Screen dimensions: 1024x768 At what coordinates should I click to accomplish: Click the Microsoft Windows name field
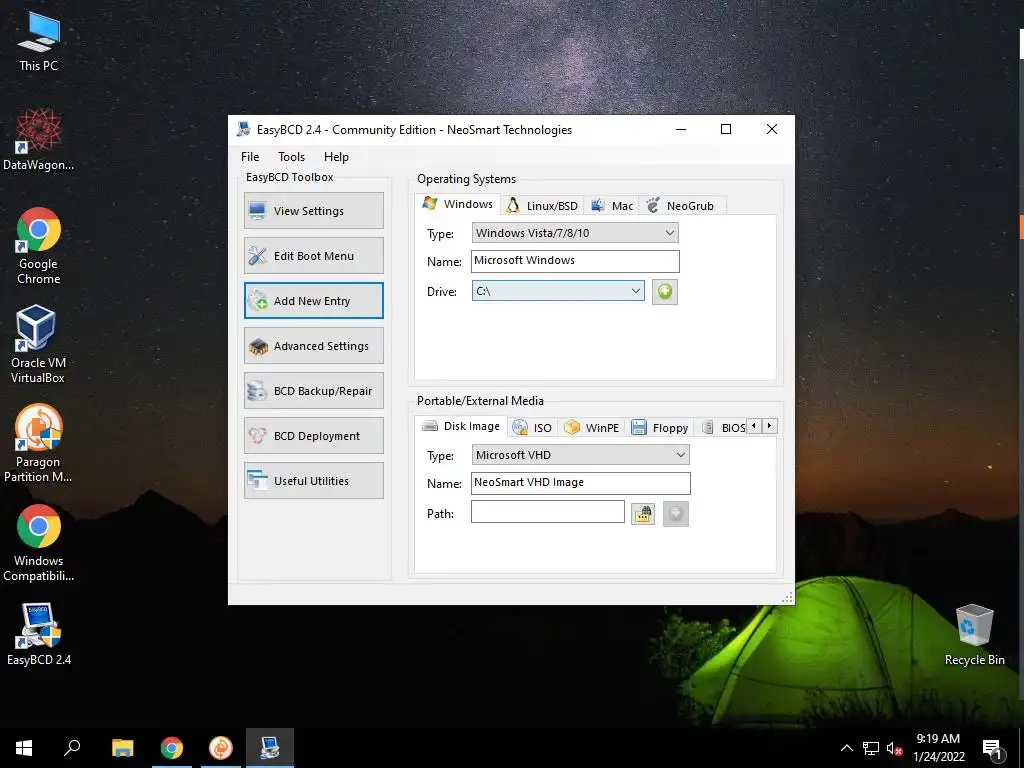click(575, 261)
